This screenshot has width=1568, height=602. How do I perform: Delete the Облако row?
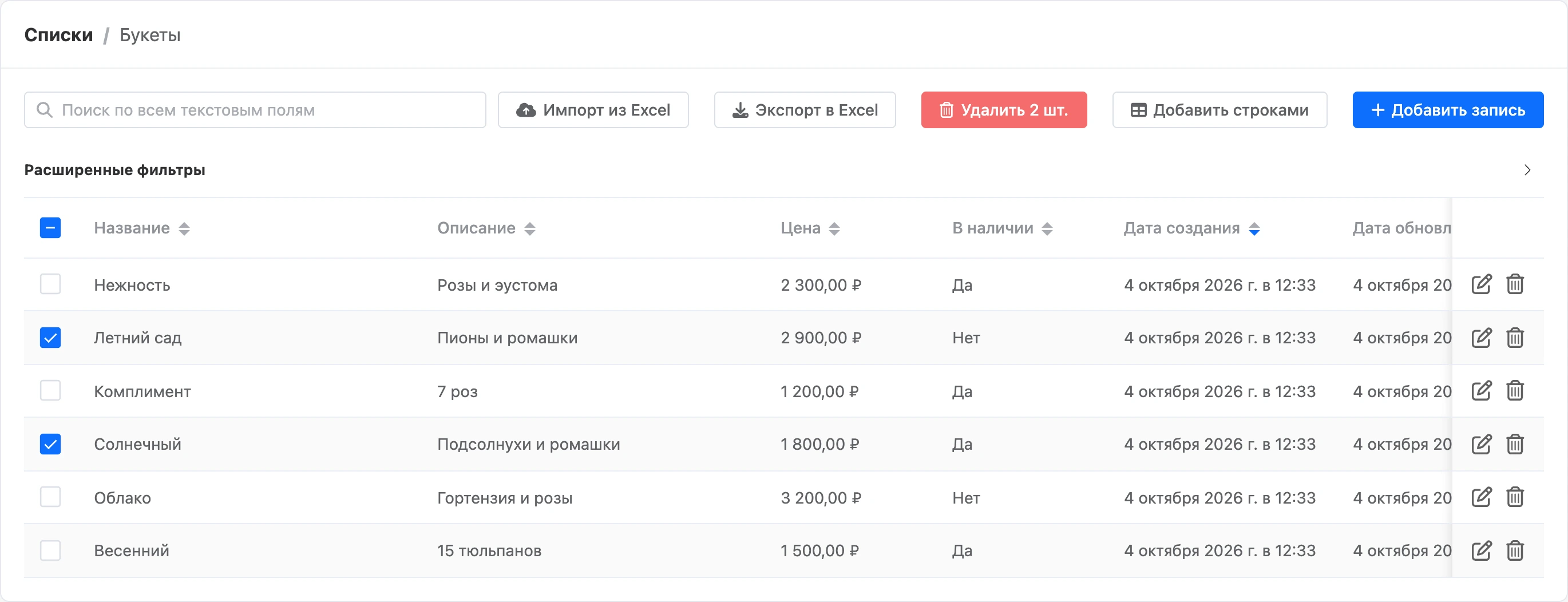click(1515, 497)
